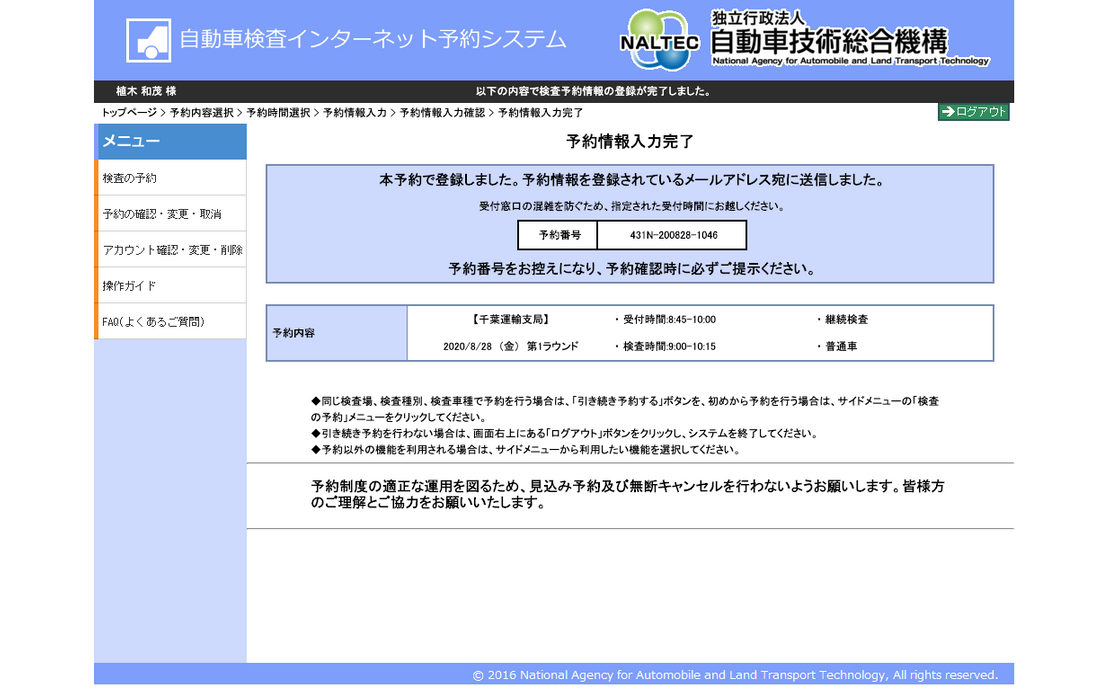Image resolution: width=1100 pixels, height=689 pixels.
Task: Click the 予約時間選択 breadcrumb step
Action: coord(278,113)
